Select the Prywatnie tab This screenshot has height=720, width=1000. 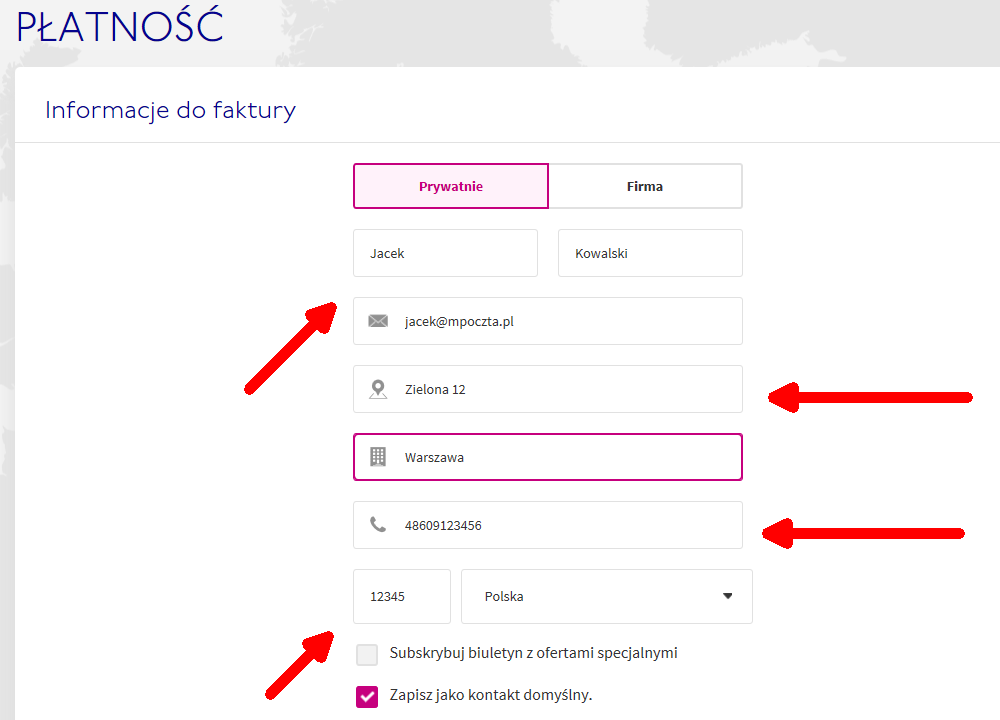tap(451, 186)
